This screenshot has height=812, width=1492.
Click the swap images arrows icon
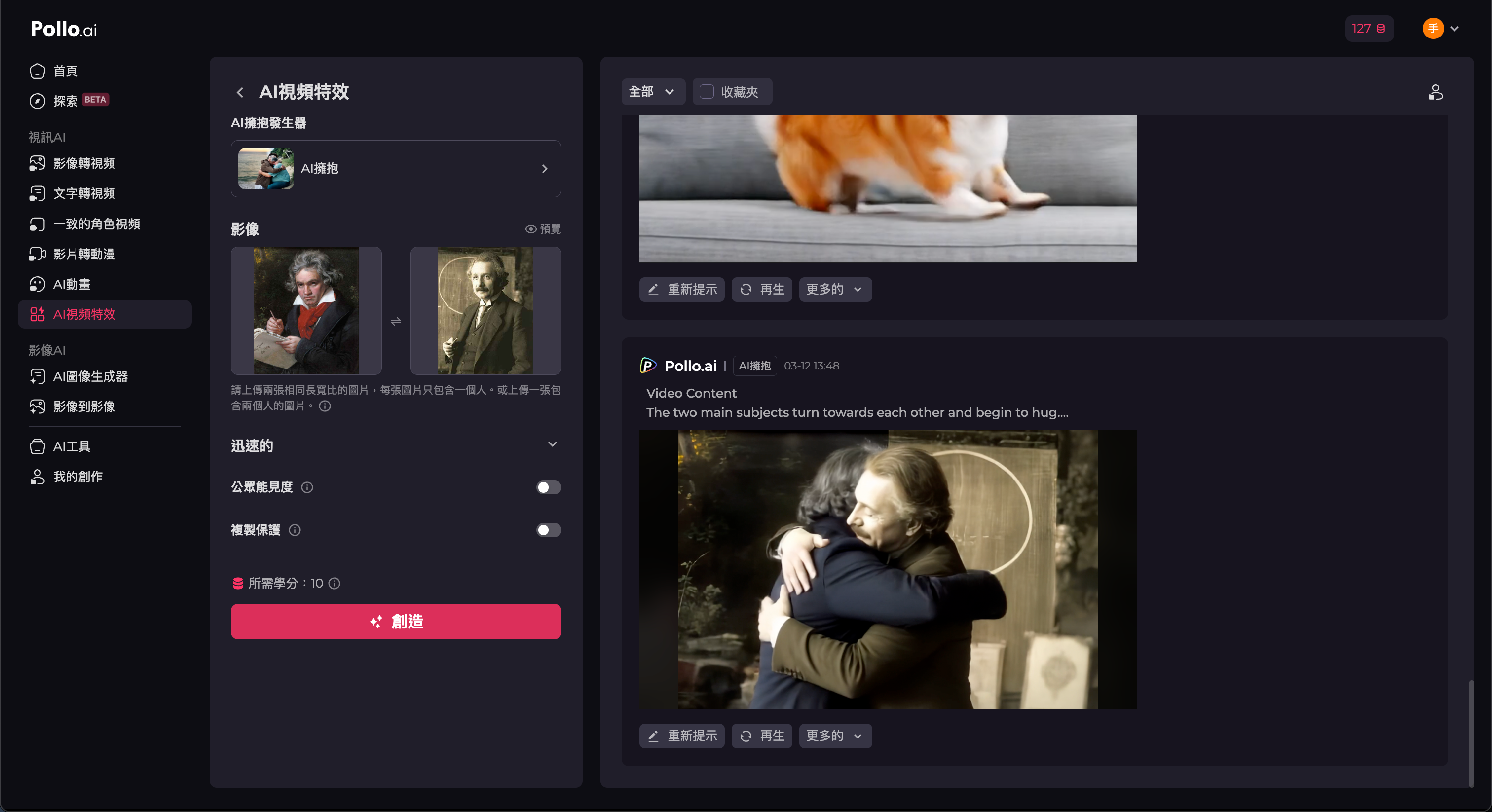[x=396, y=321]
